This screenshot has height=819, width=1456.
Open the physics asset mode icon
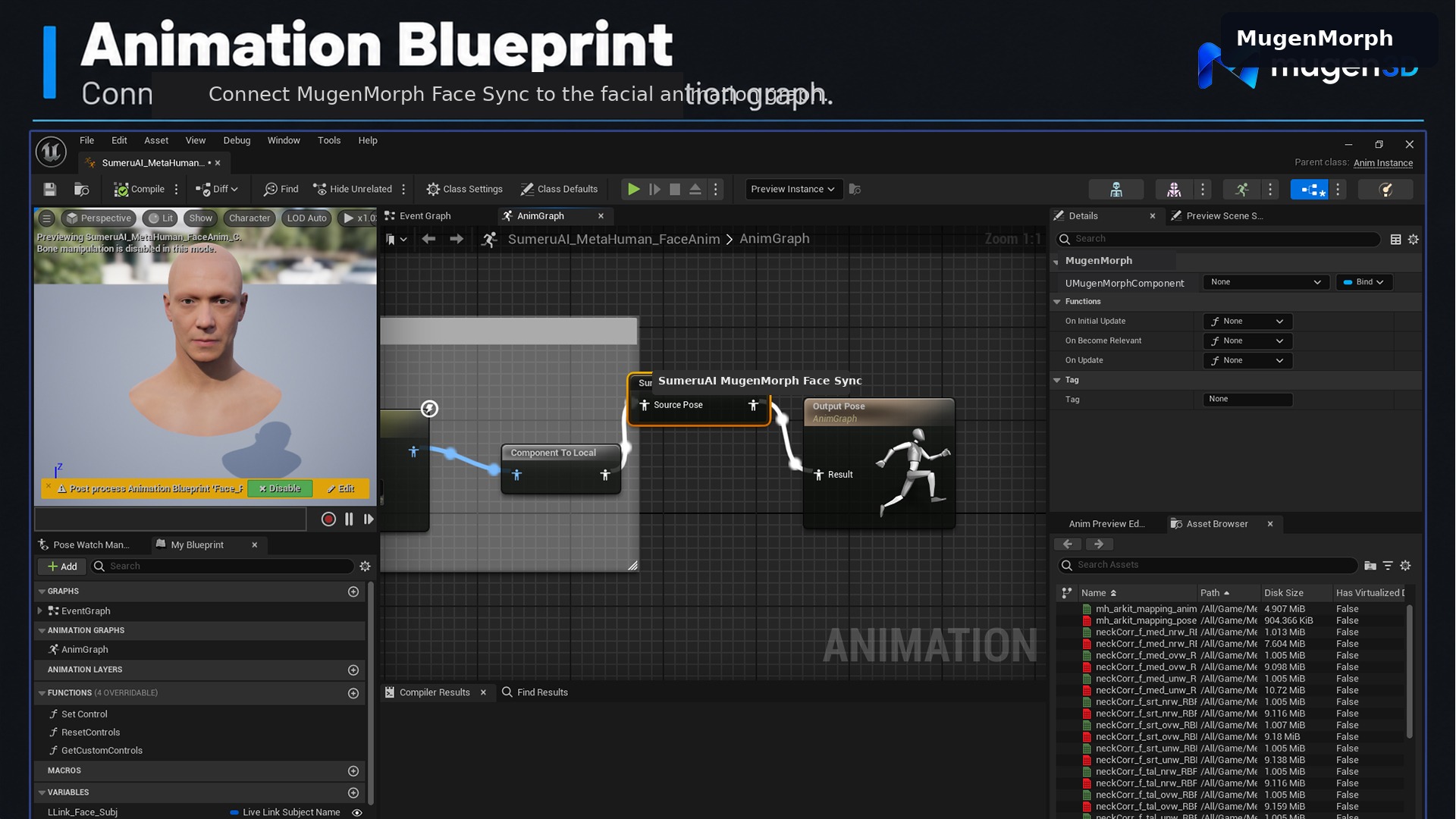[1385, 190]
